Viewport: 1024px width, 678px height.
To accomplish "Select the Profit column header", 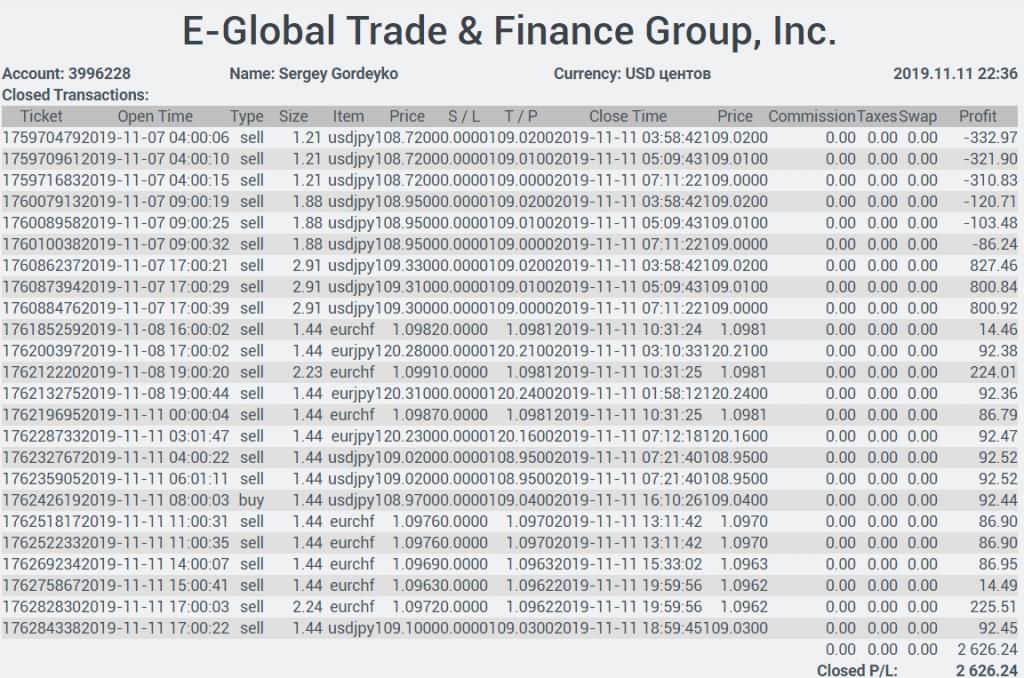I will (x=978, y=116).
